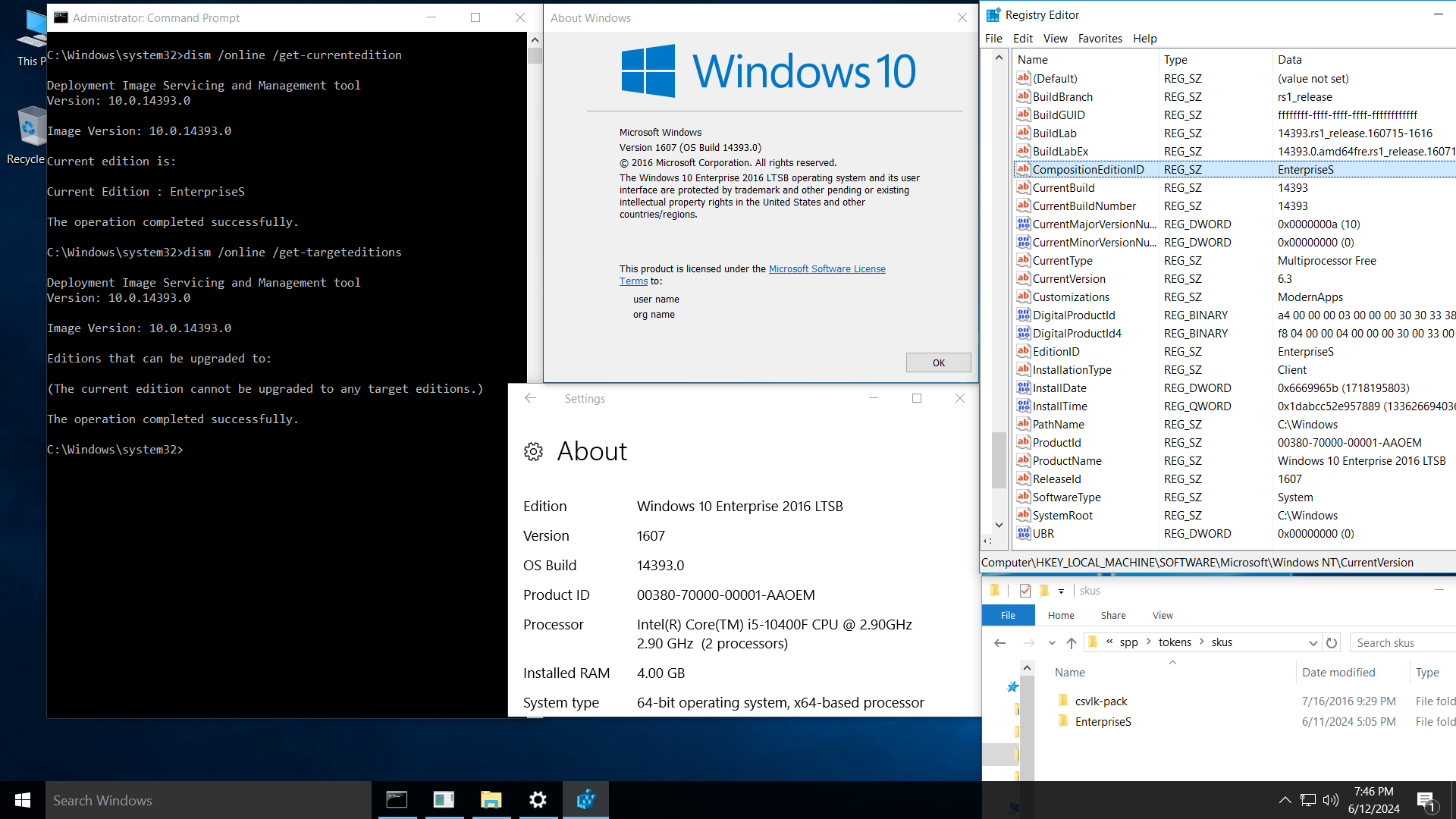Click the Search skus input field
The image size is (1456, 819).
(x=1403, y=643)
